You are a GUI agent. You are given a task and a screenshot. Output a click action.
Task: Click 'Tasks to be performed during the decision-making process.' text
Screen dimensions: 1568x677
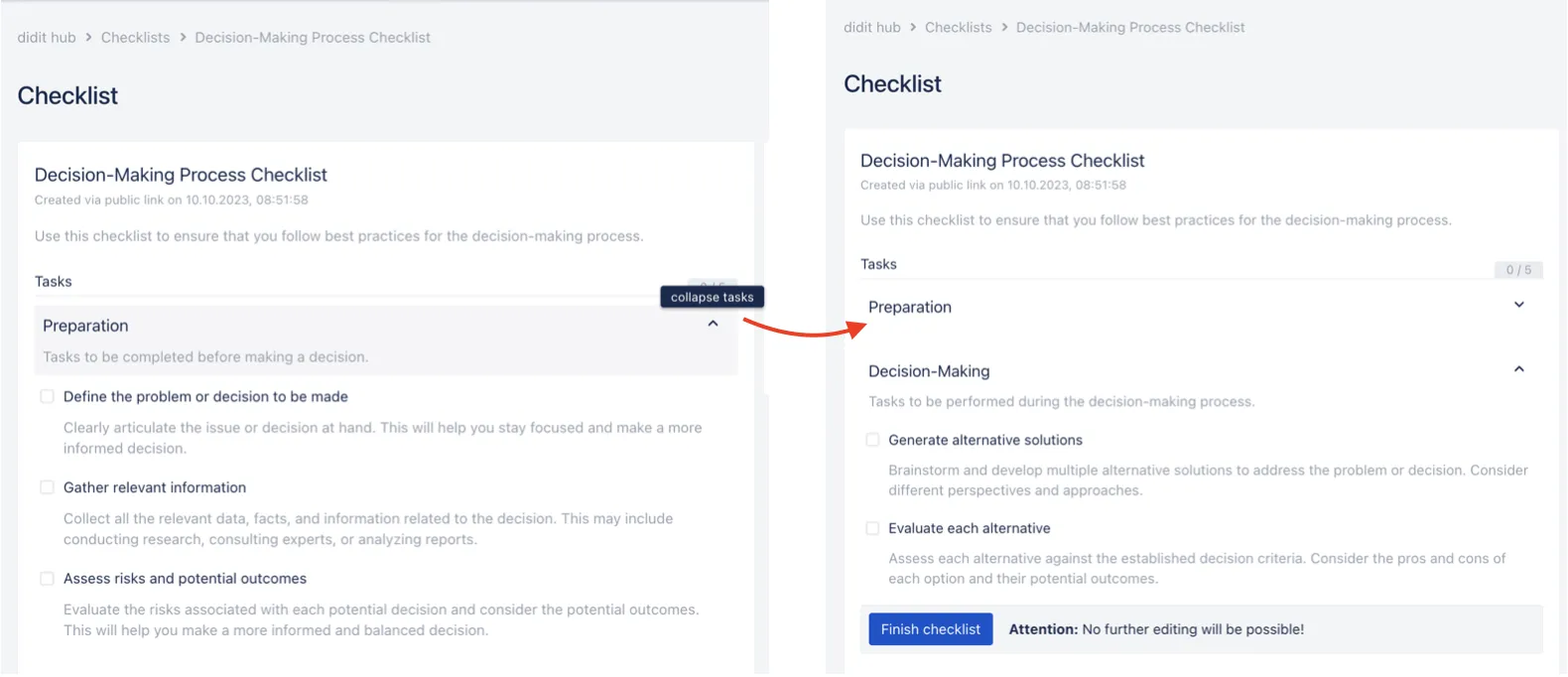1062,402
